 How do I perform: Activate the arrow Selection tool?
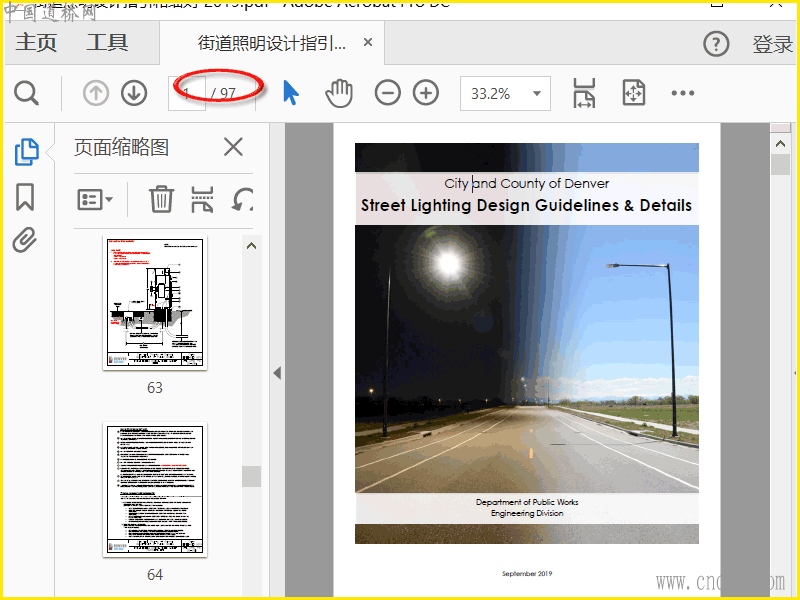click(x=291, y=93)
